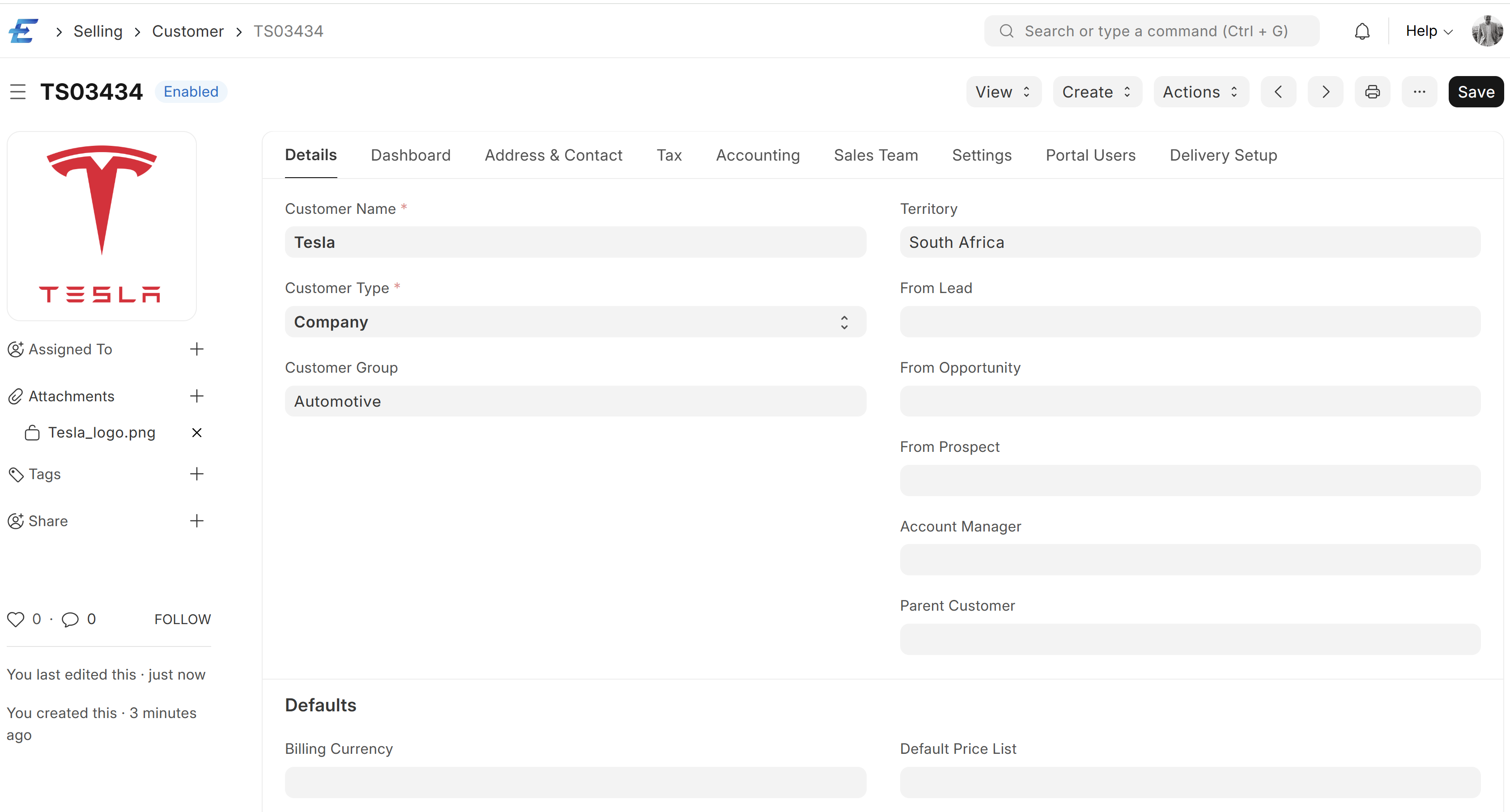Image resolution: width=1510 pixels, height=812 pixels.
Task: Click the Tesla logo image thumbnail
Action: click(102, 226)
